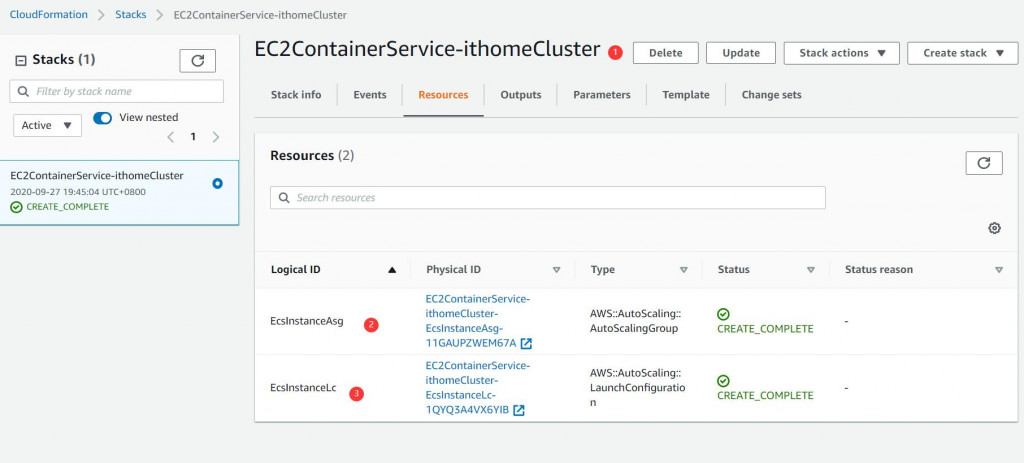Open the Stack info tab

tap(296, 95)
